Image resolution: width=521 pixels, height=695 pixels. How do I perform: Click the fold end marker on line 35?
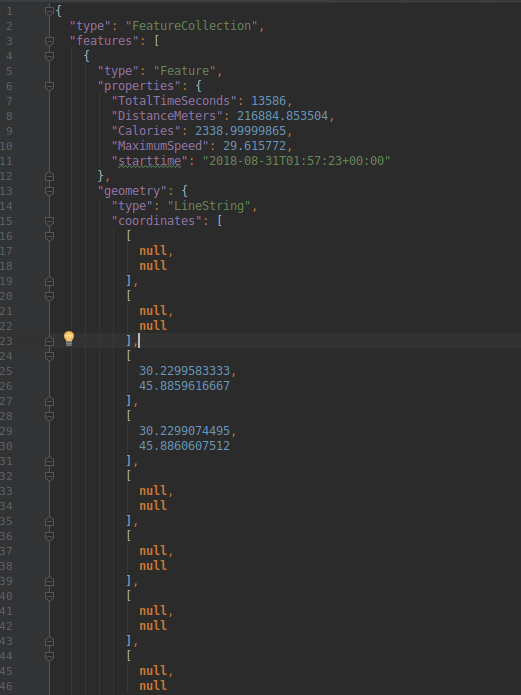pyautogui.click(x=50, y=521)
